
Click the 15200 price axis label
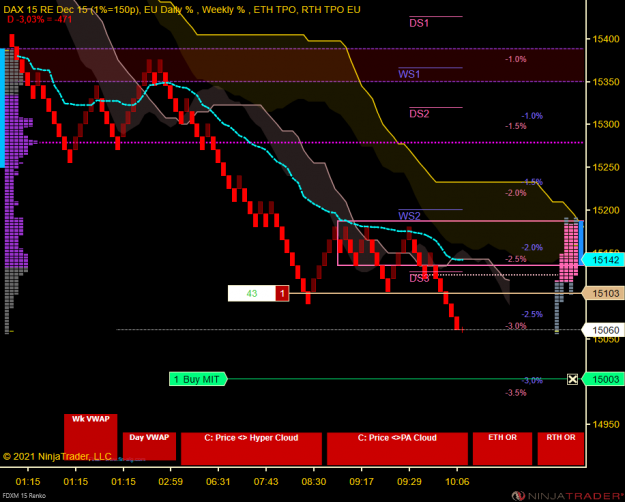pyautogui.click(x=606, y=210)
